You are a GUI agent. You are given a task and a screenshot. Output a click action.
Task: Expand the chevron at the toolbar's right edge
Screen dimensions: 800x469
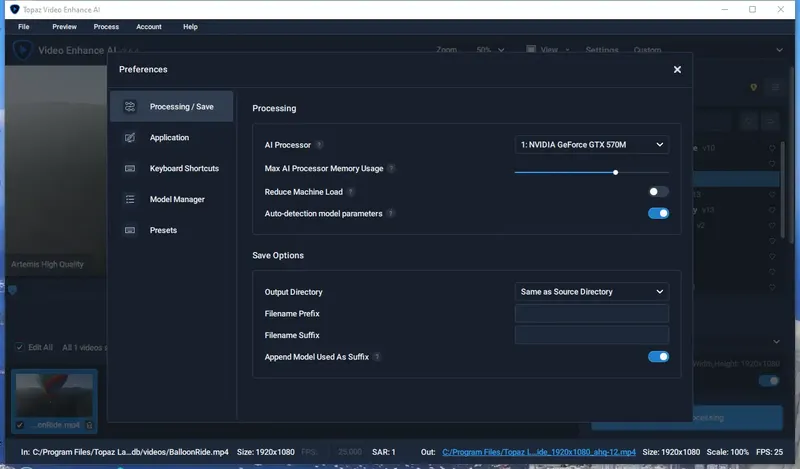coord(779,50)
